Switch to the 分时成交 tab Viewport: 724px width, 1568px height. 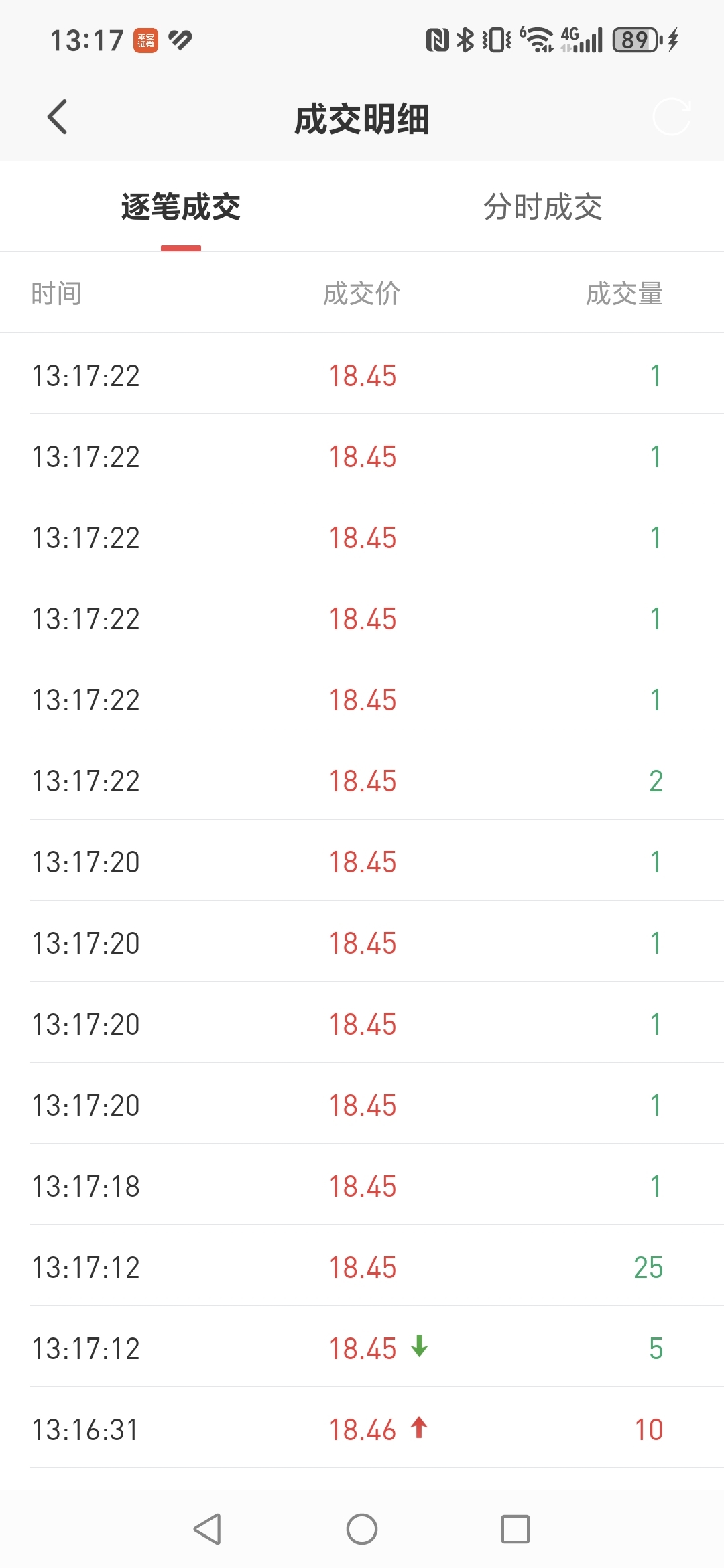[543, 206]
